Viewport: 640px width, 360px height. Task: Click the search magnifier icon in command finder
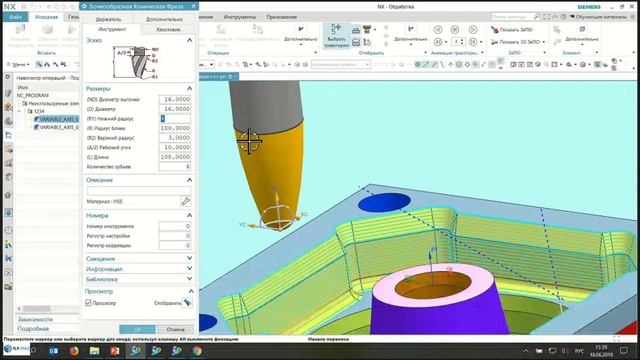point(536,17)
